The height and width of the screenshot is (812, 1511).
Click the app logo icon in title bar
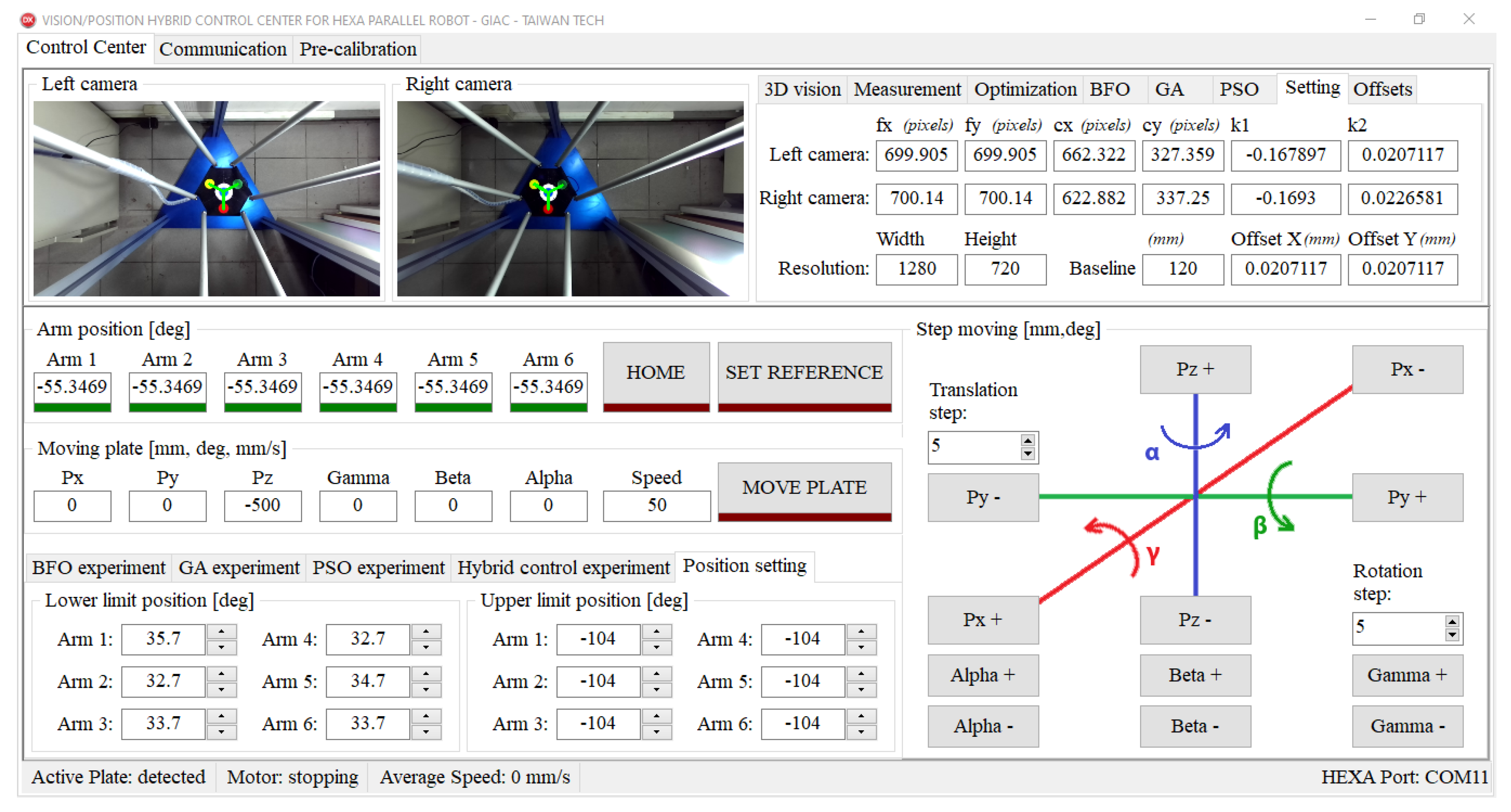tap(28, 20)
